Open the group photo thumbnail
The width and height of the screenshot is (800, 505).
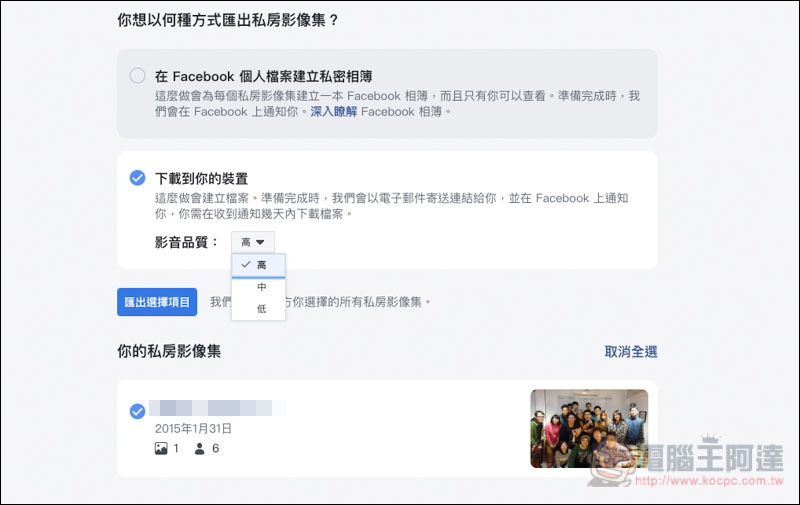pos(589,428)
